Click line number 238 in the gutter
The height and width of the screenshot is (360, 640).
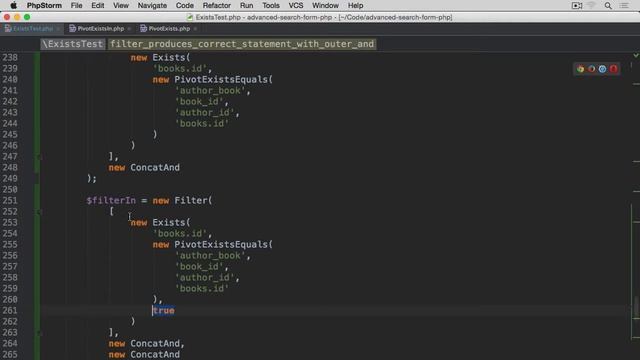tap(10, 58)
